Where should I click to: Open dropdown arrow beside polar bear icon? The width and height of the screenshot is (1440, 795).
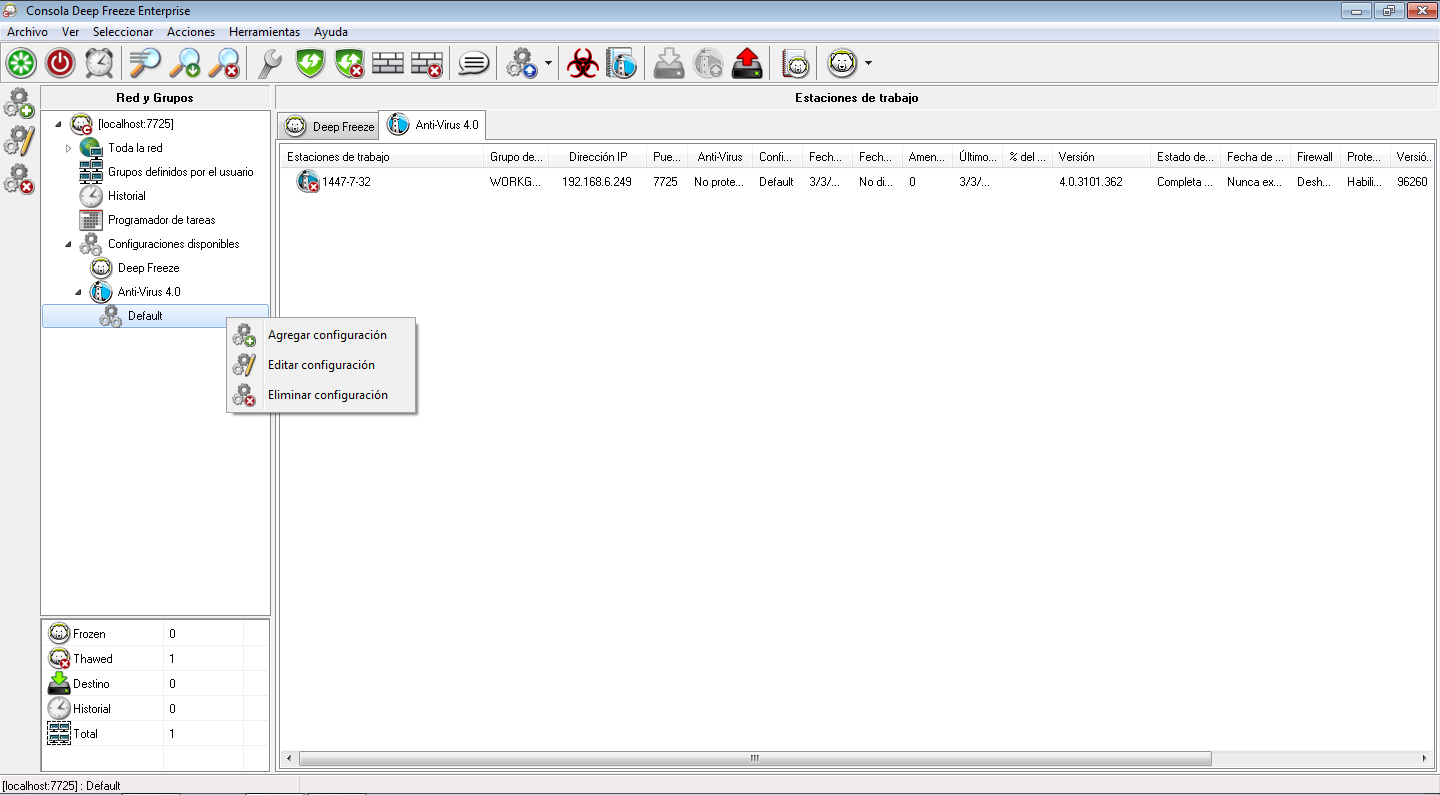[x=868, y=64]
